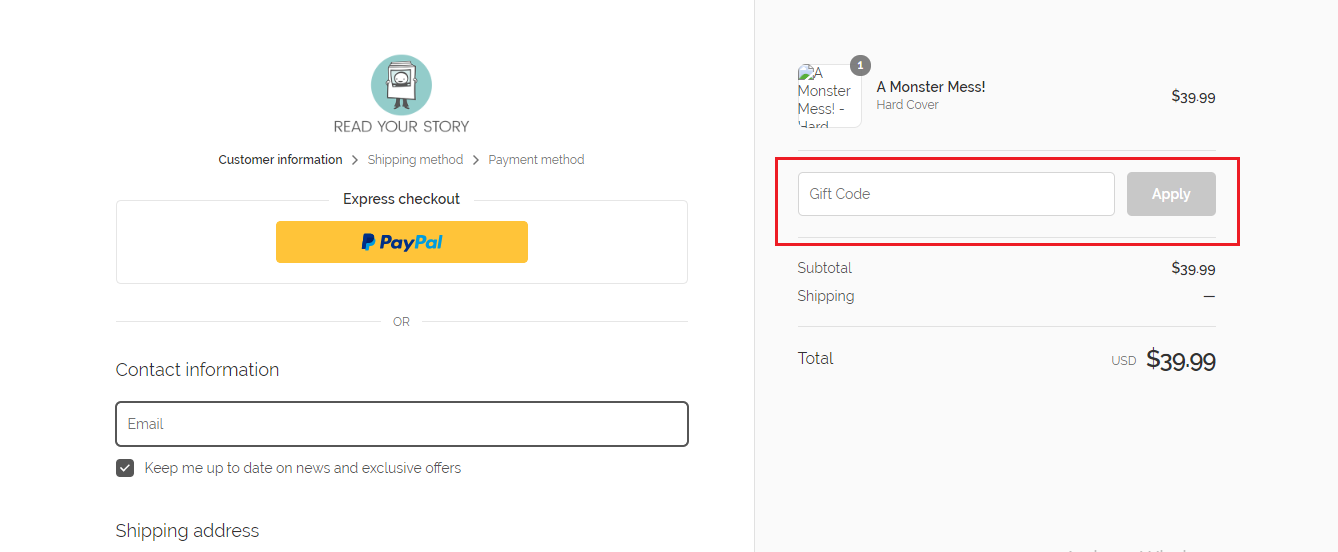Click the OR divider text
Viewport: 1338px width, 552px height.
click(x=401, y=322)
